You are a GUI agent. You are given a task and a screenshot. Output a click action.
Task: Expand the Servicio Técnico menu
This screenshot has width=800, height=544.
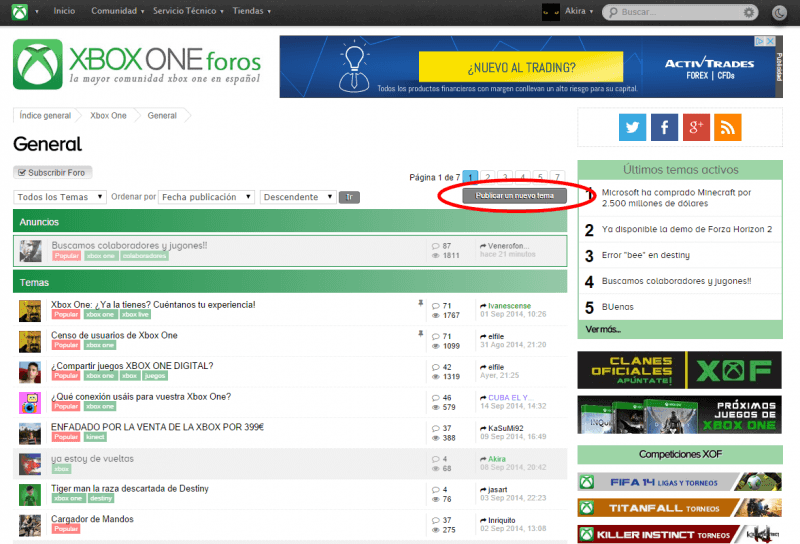click(x=188, y=11)
